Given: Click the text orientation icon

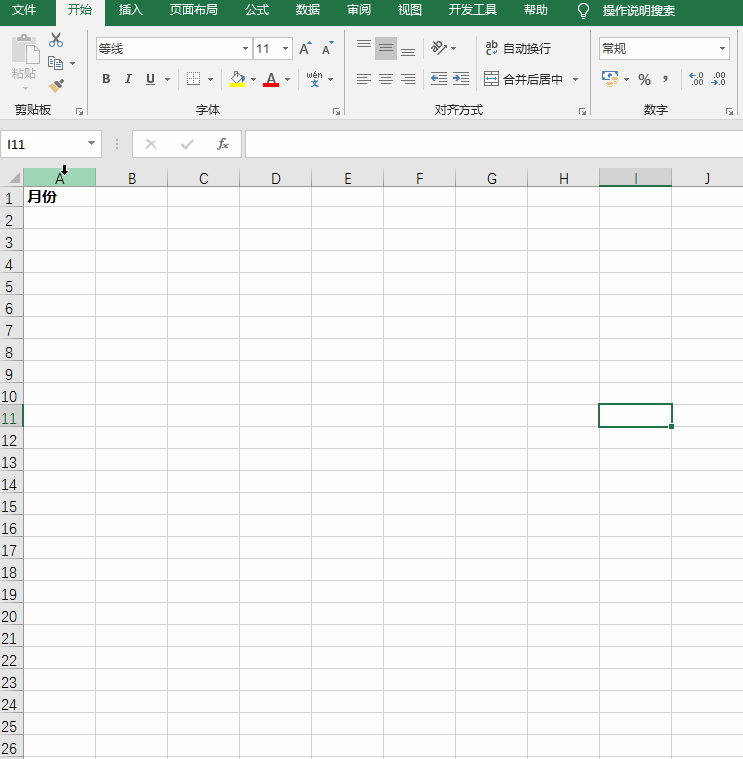Looking at the screenshot, I should (x=439, y=48).
